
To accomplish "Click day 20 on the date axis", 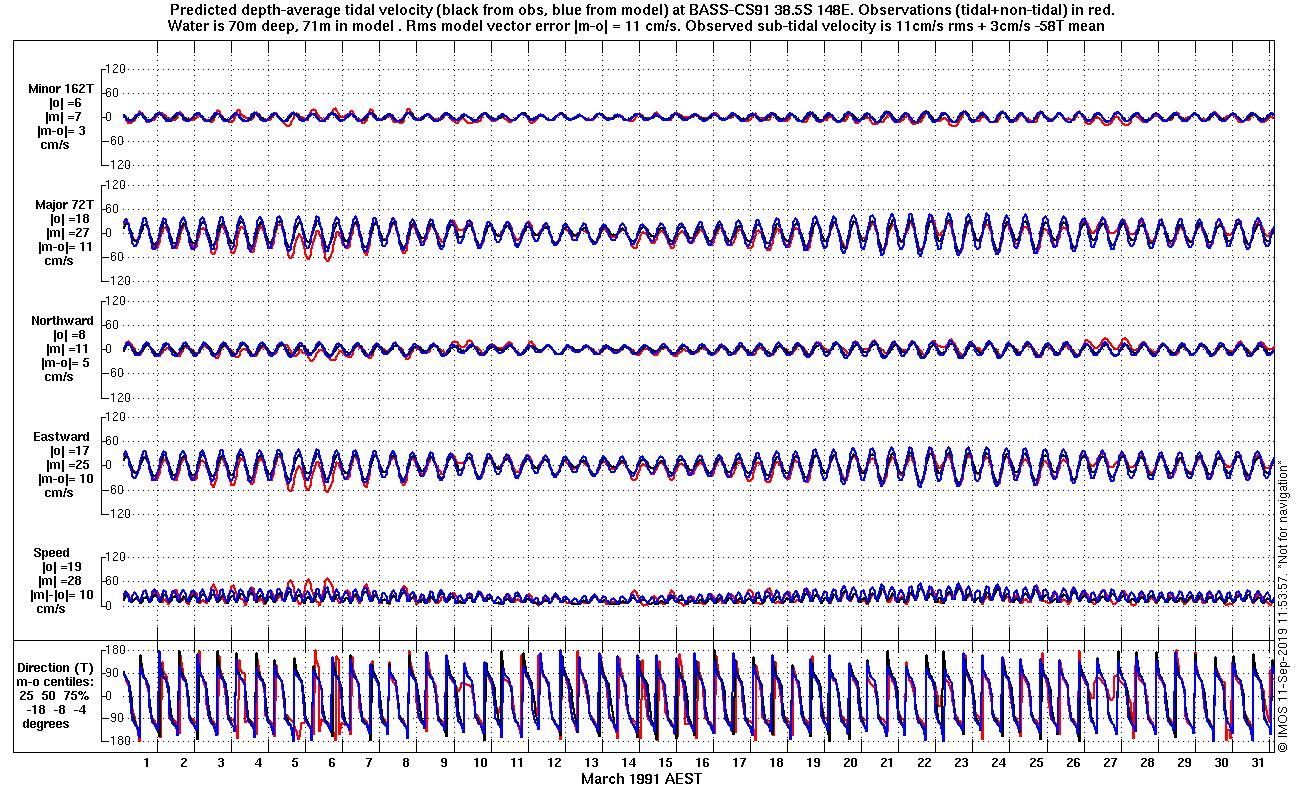I will (x=850, y=763).
